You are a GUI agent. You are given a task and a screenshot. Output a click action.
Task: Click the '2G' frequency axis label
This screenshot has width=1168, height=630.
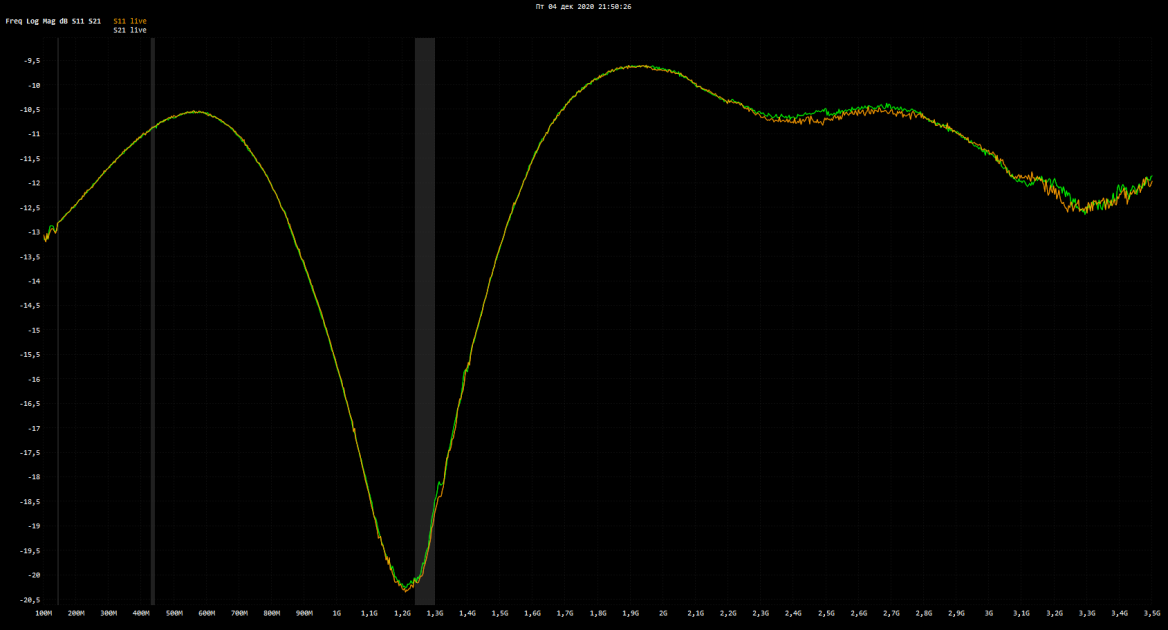[663, 614]
